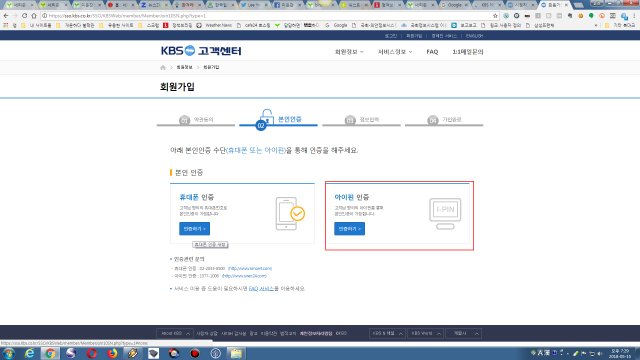Image resolution: width=640 pixels, height=360 pixels.
Task: Click the KBS 고객센터 logo
Action: pos(201,51)
